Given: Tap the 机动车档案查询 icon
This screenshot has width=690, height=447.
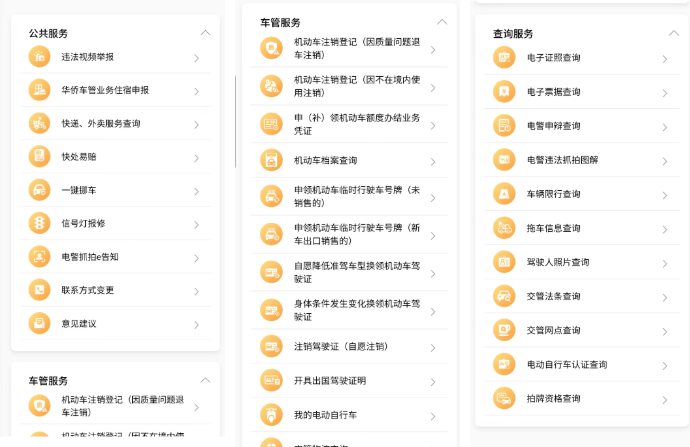Looking at the screenshot, I should pos(270,160).
